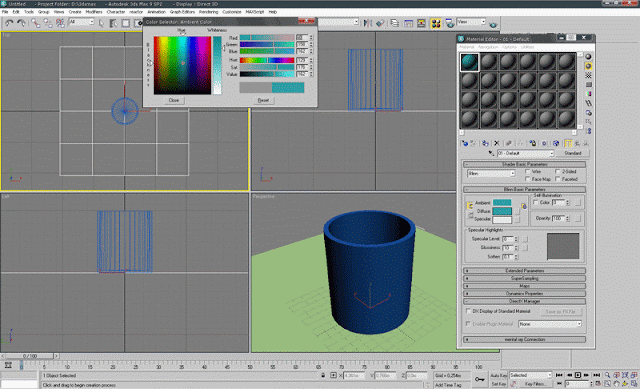Toggle the Auto Key button
Screen dimensions: 640x389
[x=498, y=375]
